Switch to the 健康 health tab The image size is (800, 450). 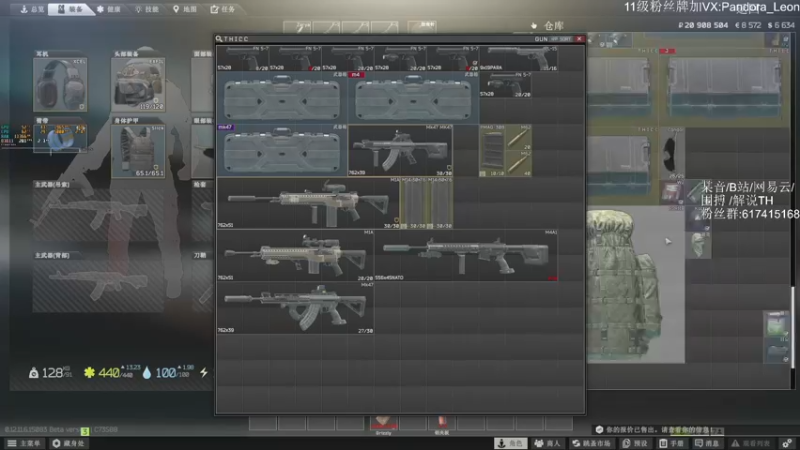coord(109,9)
